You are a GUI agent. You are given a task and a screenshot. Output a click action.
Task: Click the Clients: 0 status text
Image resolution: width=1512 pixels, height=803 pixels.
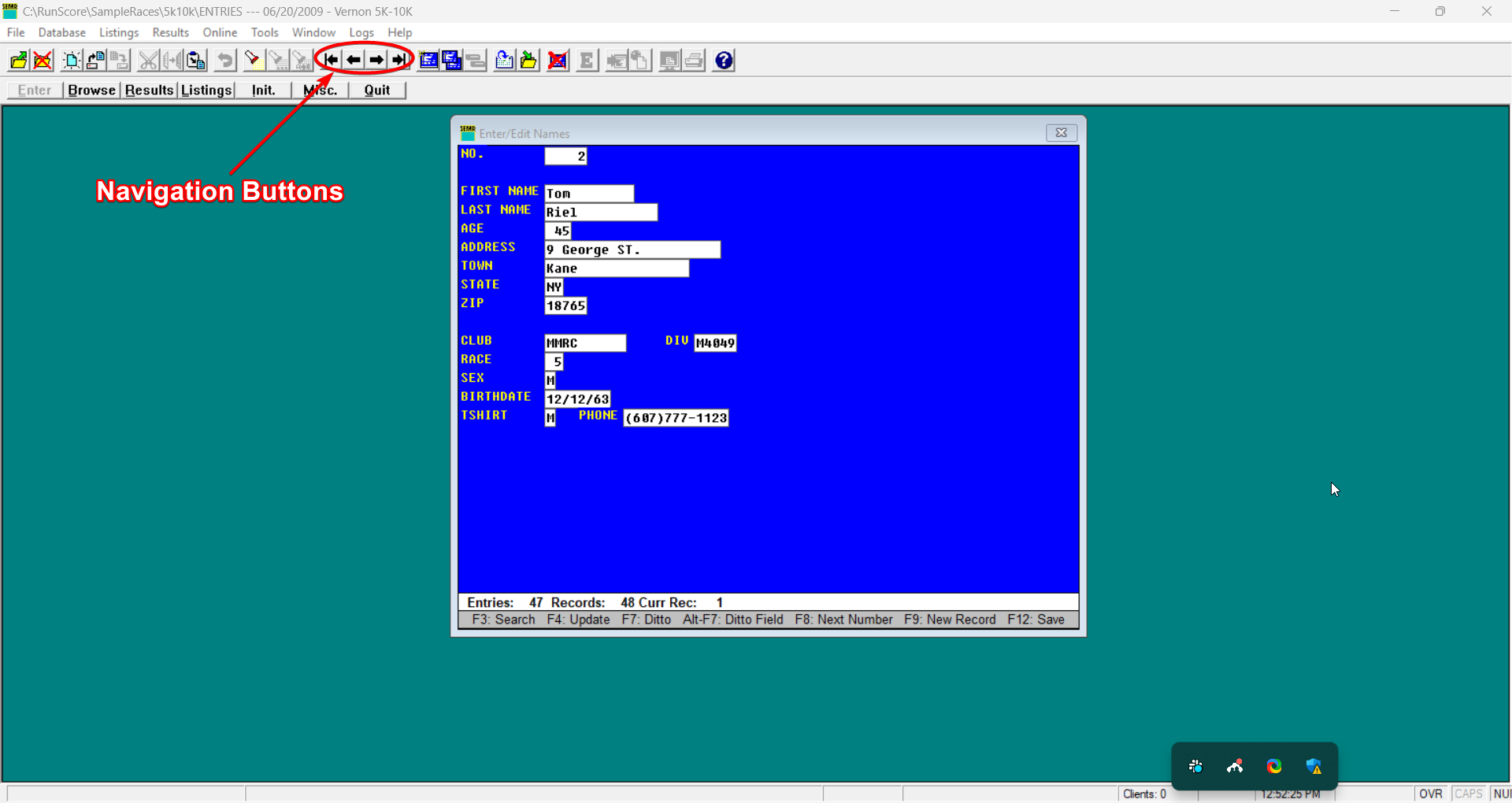[1144, 794]
